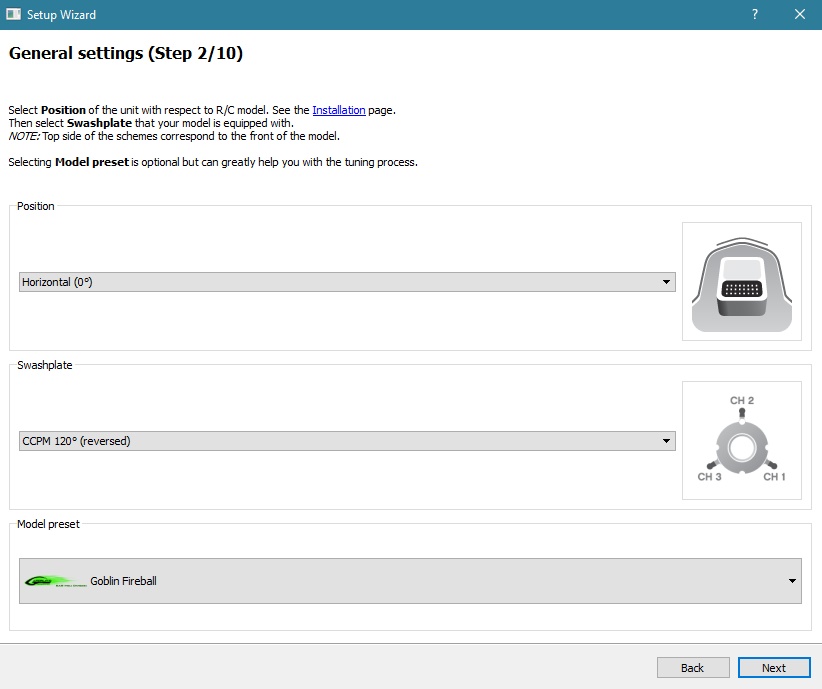The width and height of the screenshot is (822, 689).
Task: Expand the CCPM 120° (reversed) swashplate dropdown
Action: coord(347,441)
